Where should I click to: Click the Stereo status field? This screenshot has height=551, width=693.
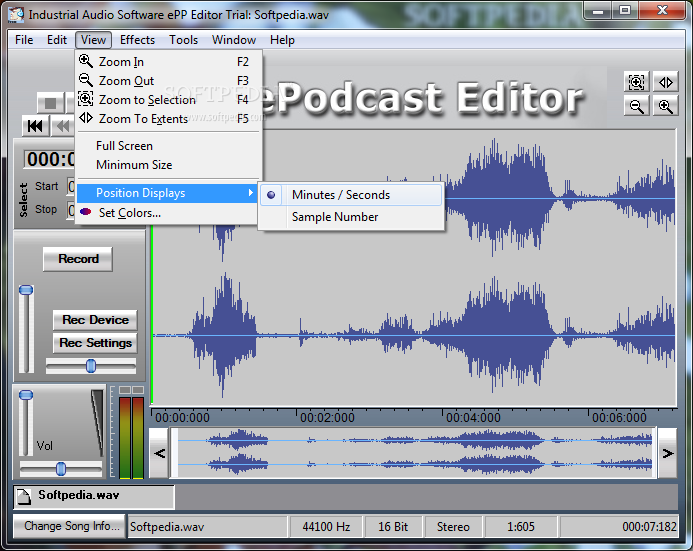pos(453,527)
